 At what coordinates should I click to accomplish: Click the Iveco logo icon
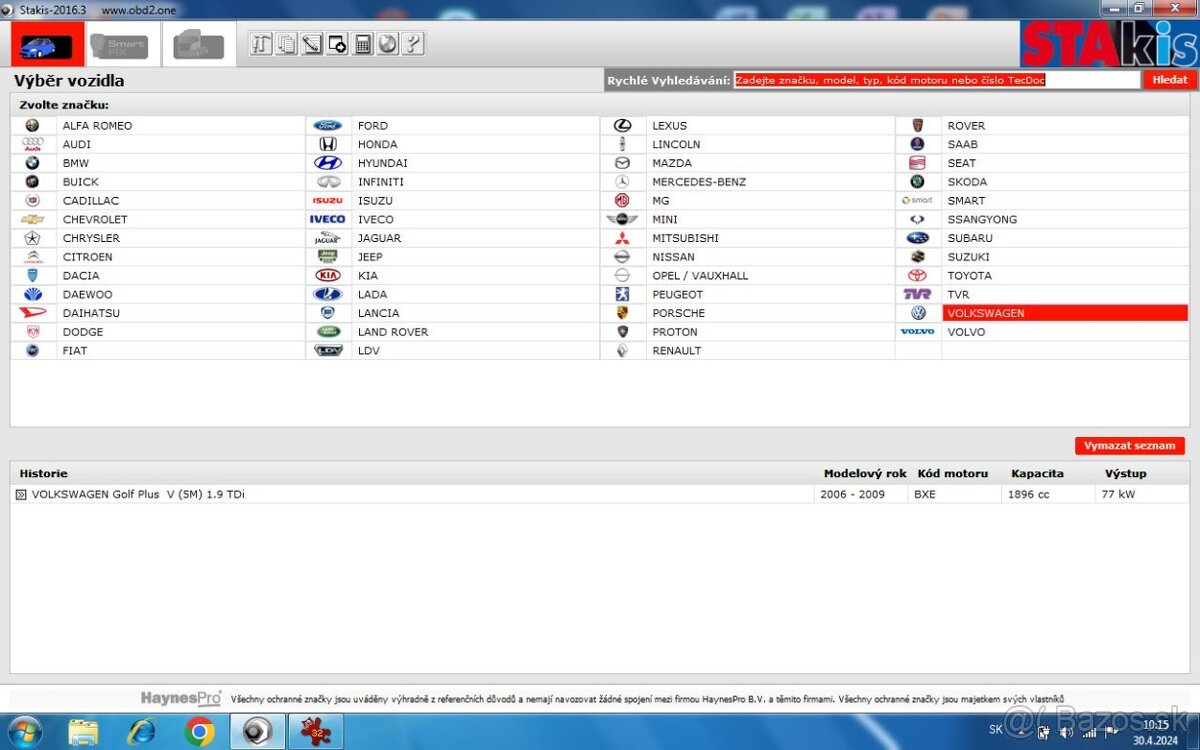point(327,219)
